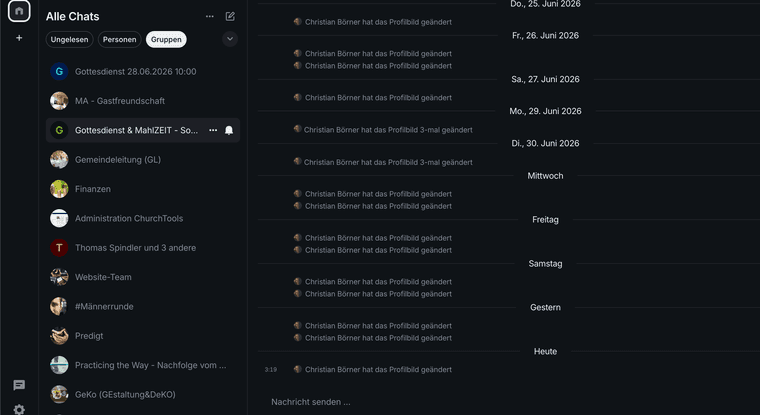Click the Heute date separator
Image resolution: width=760 pixels, height=415 pixels.
[545, 351]
